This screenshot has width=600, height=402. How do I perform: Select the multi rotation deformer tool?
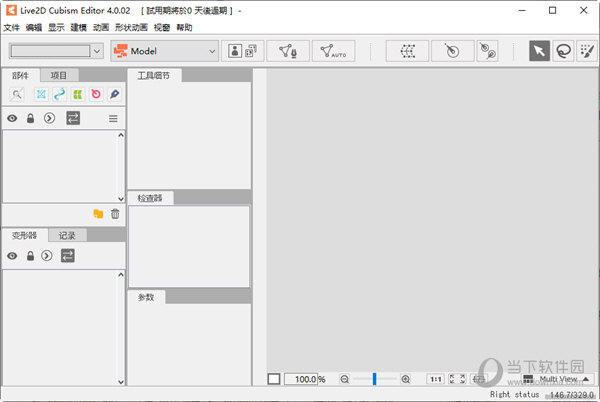coord(488,51)
